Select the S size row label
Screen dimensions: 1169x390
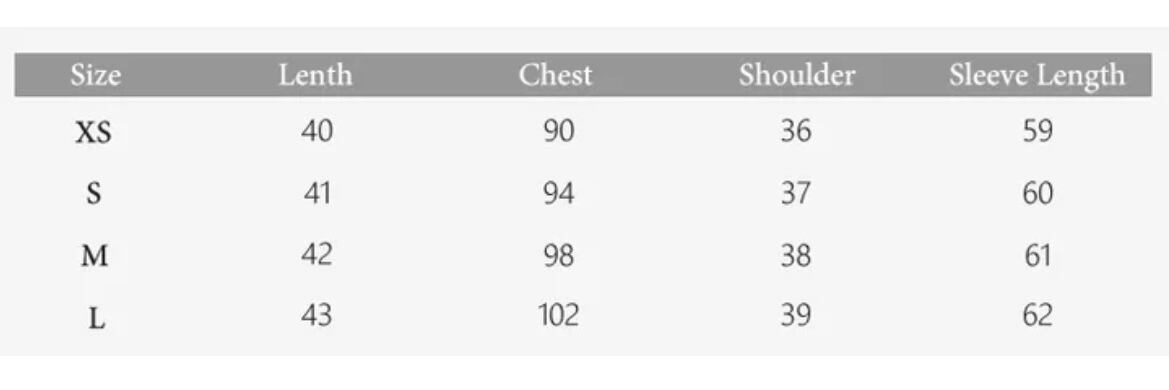[x=93, y=195]
